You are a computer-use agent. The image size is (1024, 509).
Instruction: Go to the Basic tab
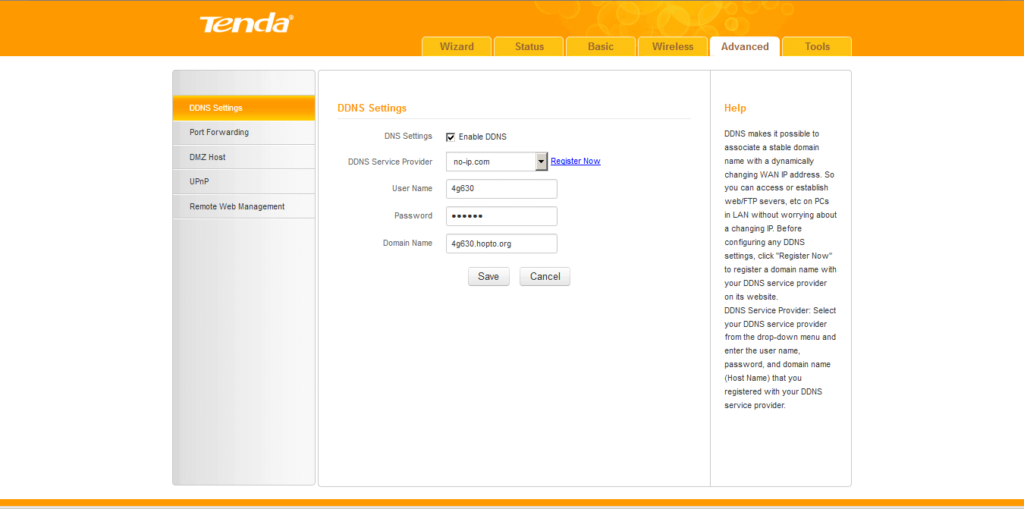click(601, 47)
